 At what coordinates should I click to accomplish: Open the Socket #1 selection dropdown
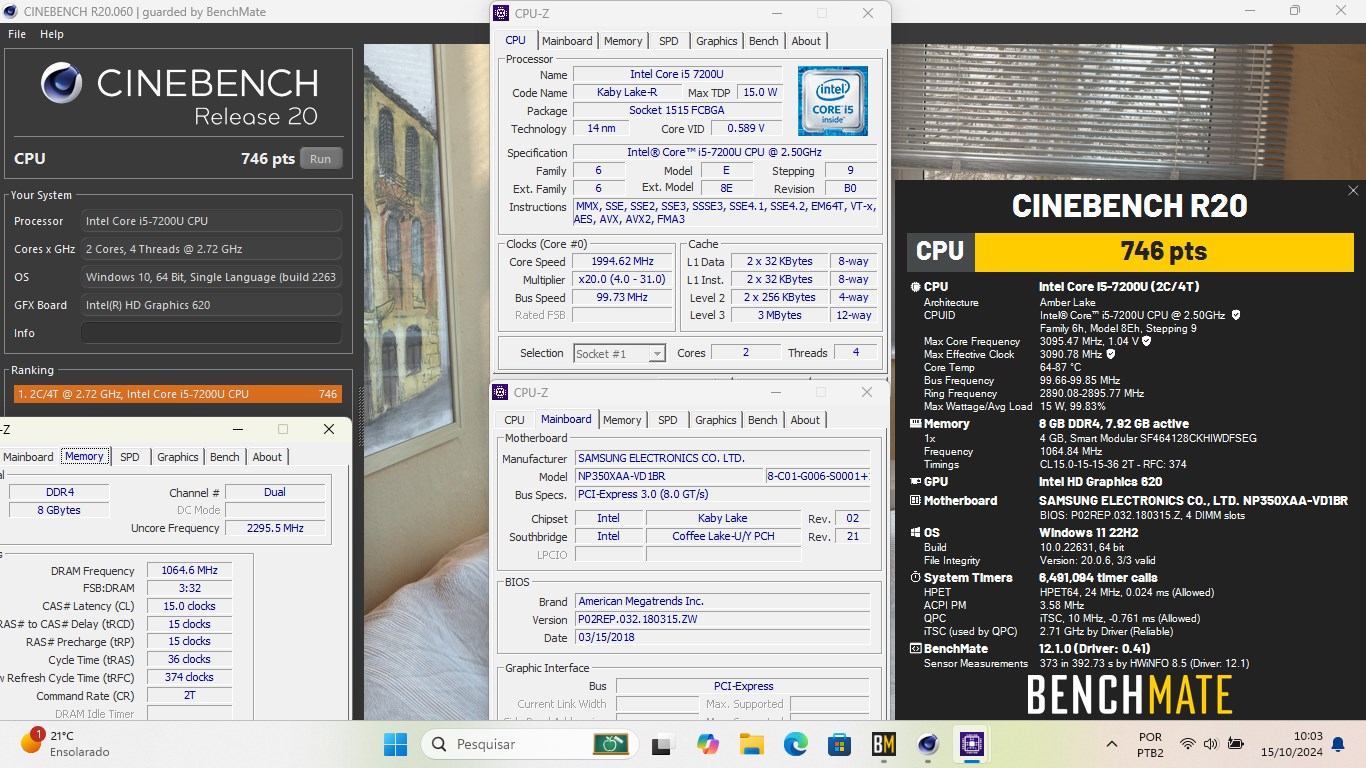pos(620,353)
